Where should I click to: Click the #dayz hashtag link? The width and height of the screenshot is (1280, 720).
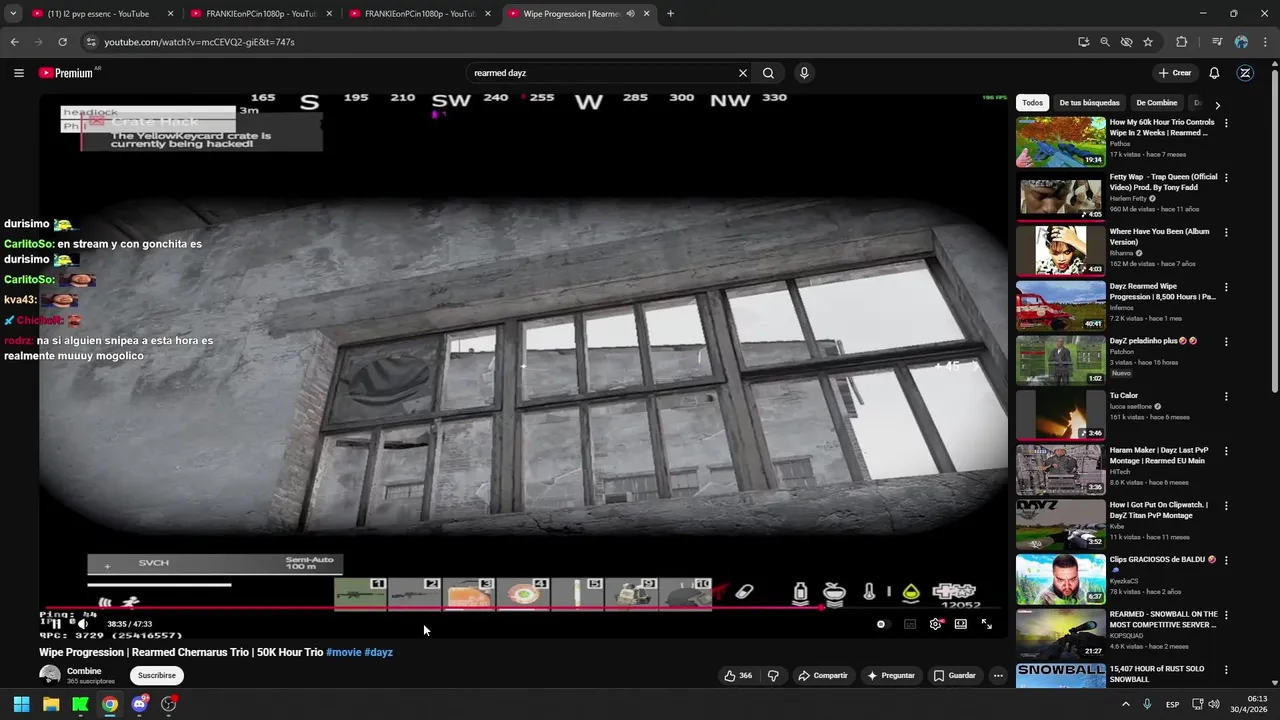(379, 652)
